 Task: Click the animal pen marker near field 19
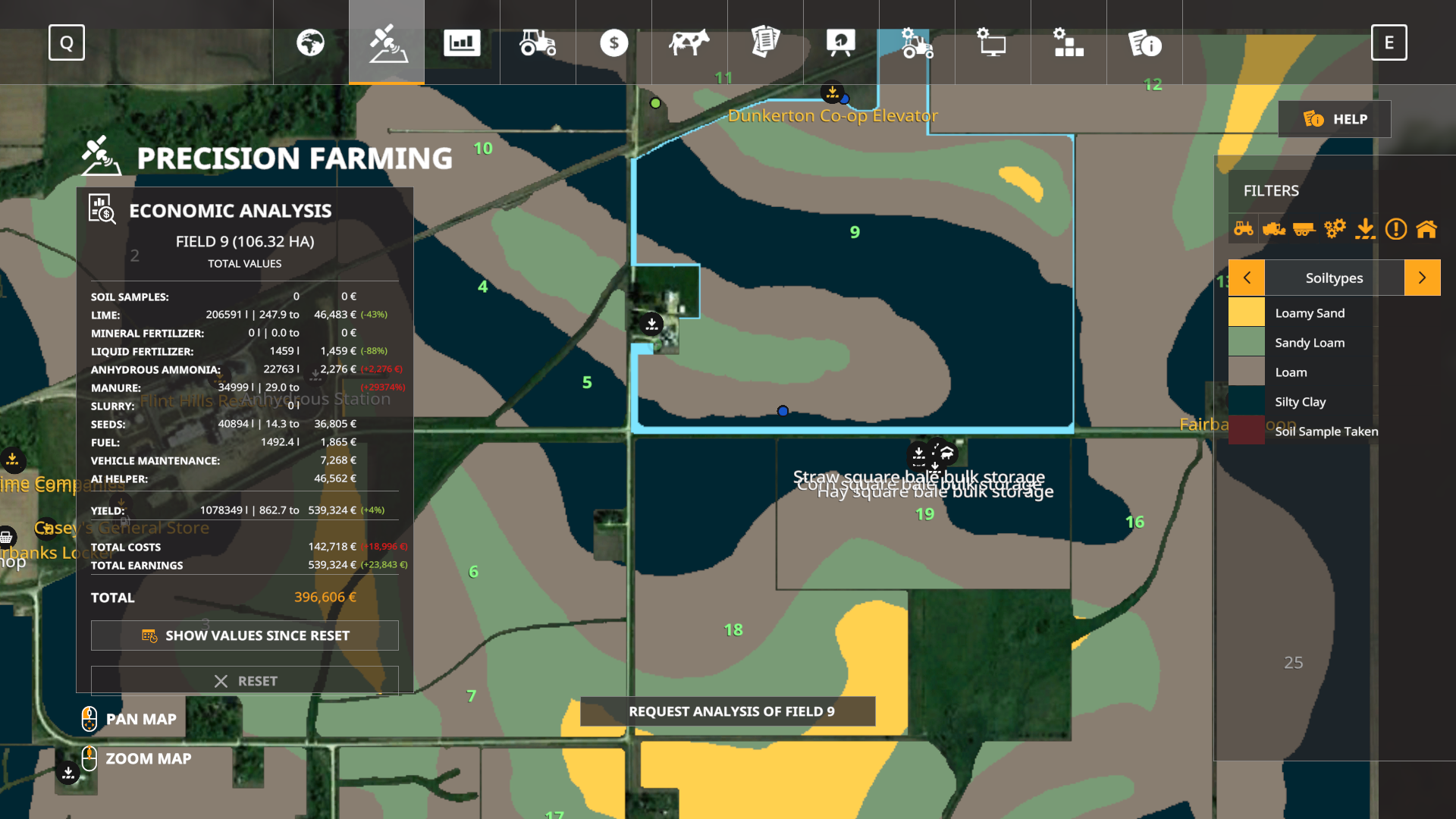coord(946,453)
